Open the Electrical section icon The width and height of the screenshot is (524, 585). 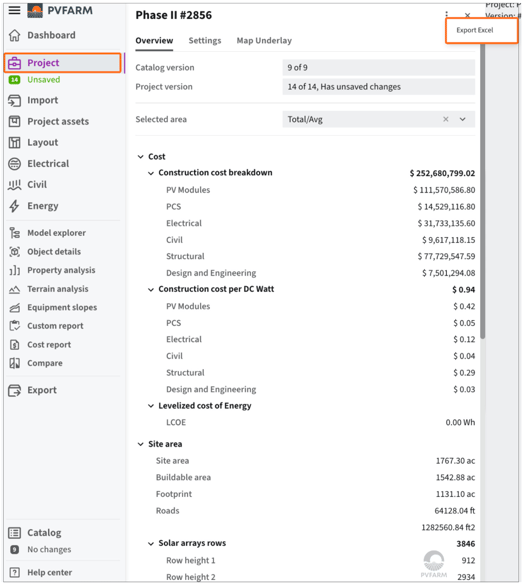(x=15, y=164)
